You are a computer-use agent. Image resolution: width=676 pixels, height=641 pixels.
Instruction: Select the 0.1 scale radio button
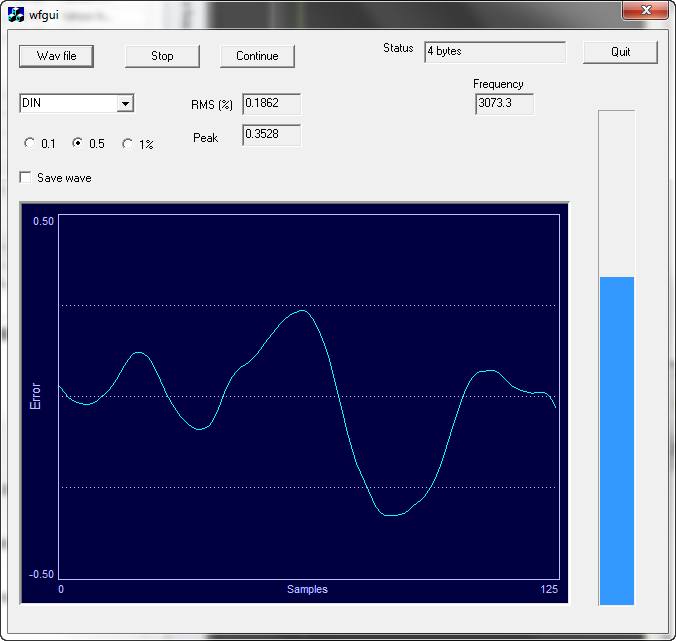pos(29,143)
